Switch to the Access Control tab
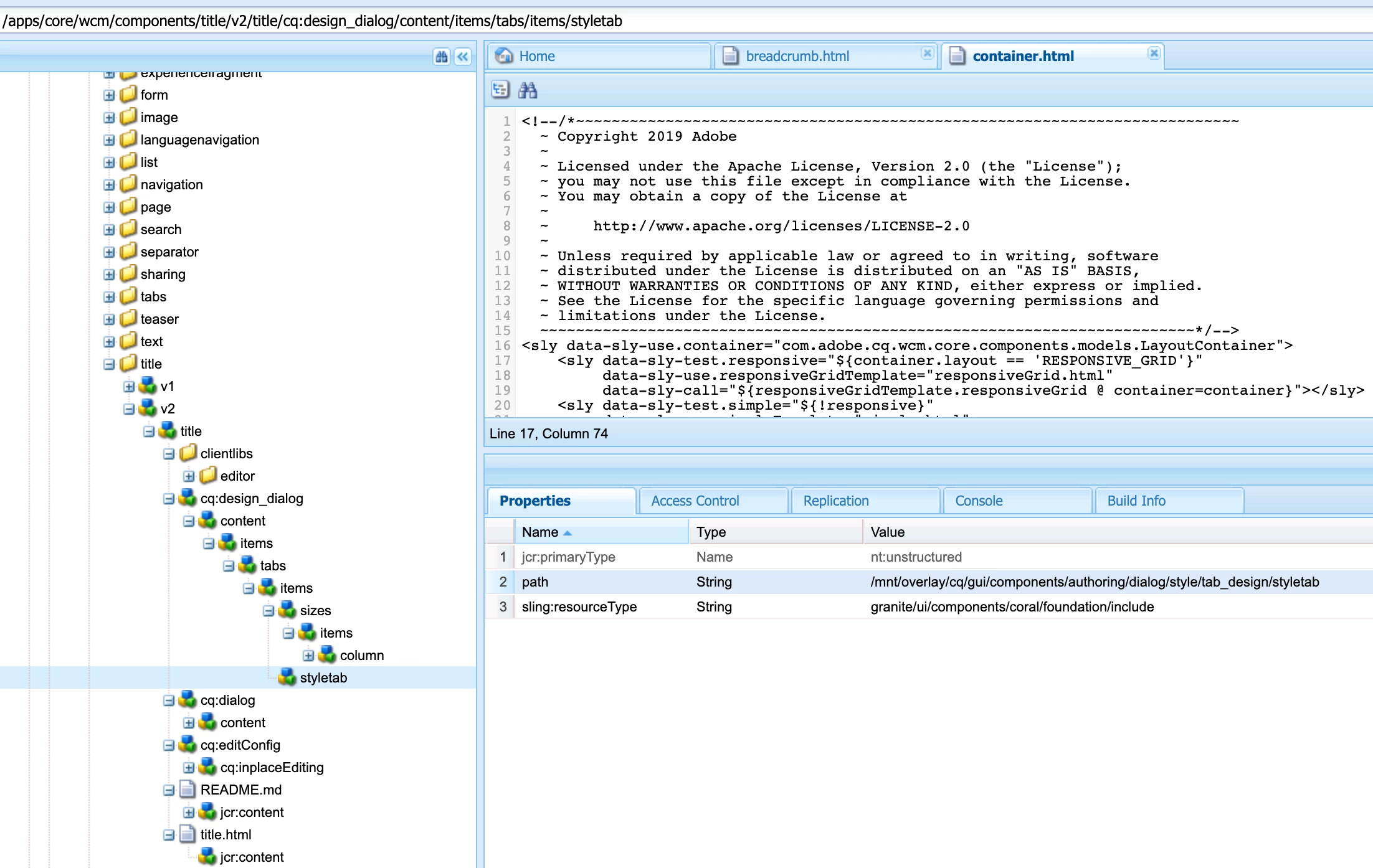Viewport: 1373px width, 868px height. click(x=695, y=501)
